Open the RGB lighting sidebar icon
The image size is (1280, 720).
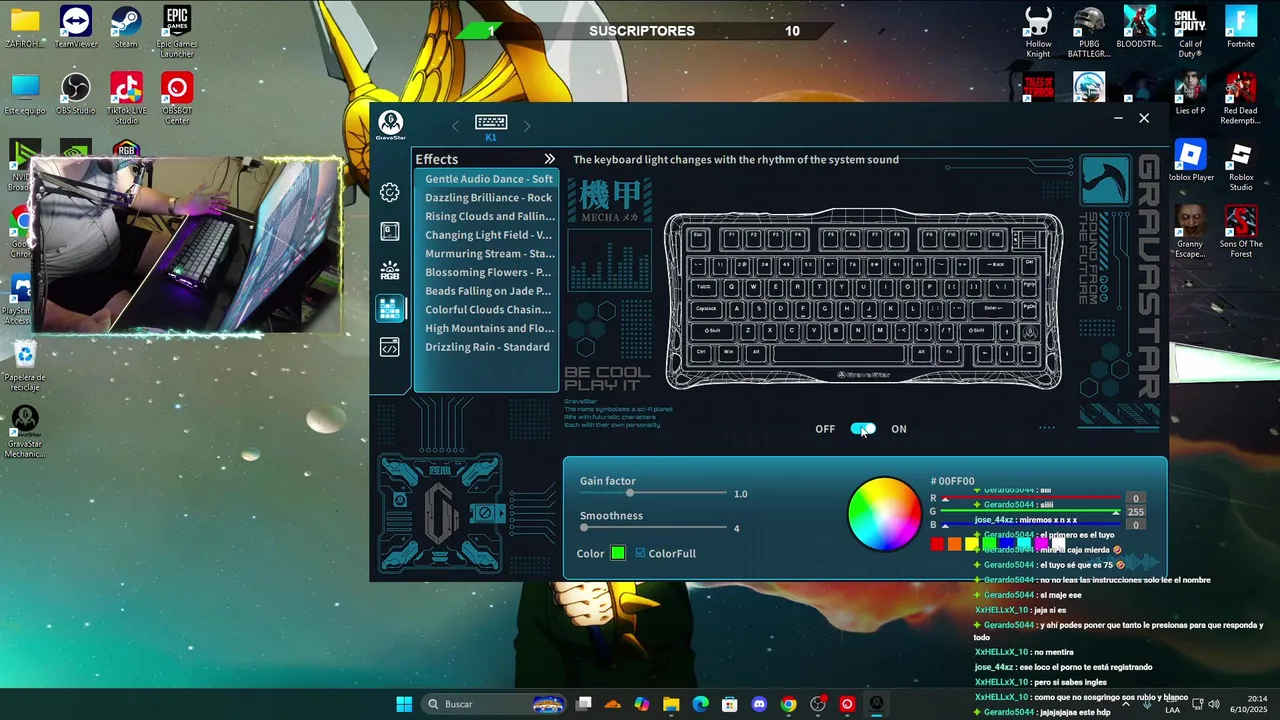pyautogui.click(x=390, y=270)
